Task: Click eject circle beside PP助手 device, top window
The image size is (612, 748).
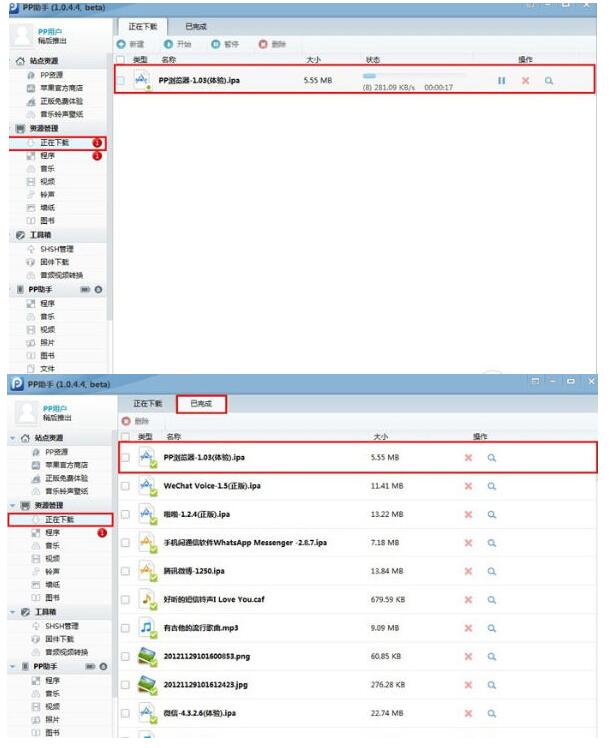Action: (x=98, y=290)
